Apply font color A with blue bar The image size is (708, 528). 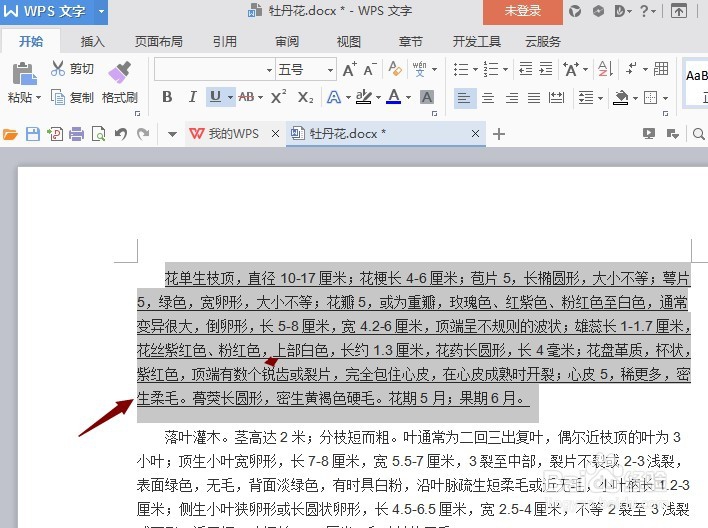pos(394,97)
